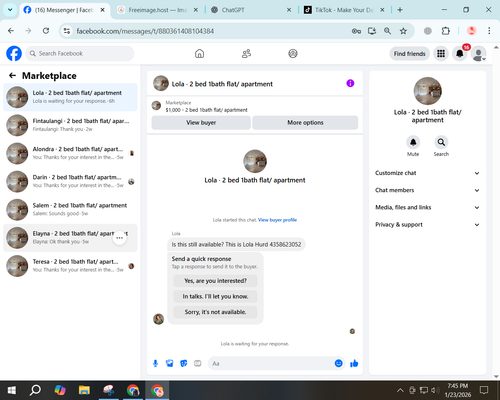Open the Chrome three-dot menu
This screenshot has height=400, width=500.
[x=489, y=31]
